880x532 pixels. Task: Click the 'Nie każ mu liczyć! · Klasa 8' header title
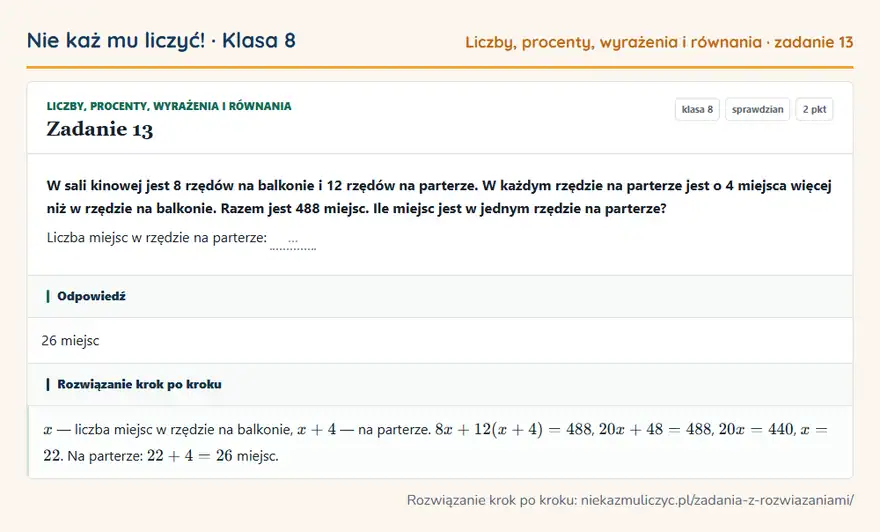pos(161,41)
